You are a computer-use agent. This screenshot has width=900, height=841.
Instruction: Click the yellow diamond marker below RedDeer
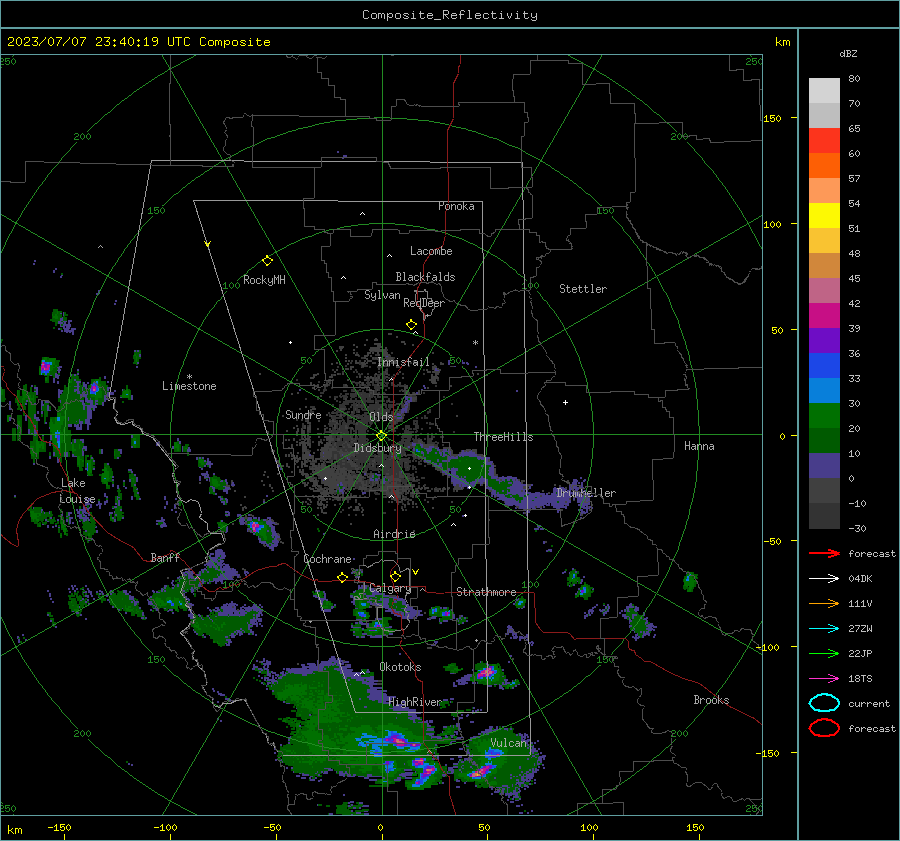pyautogui.click(x=411, y=325)
